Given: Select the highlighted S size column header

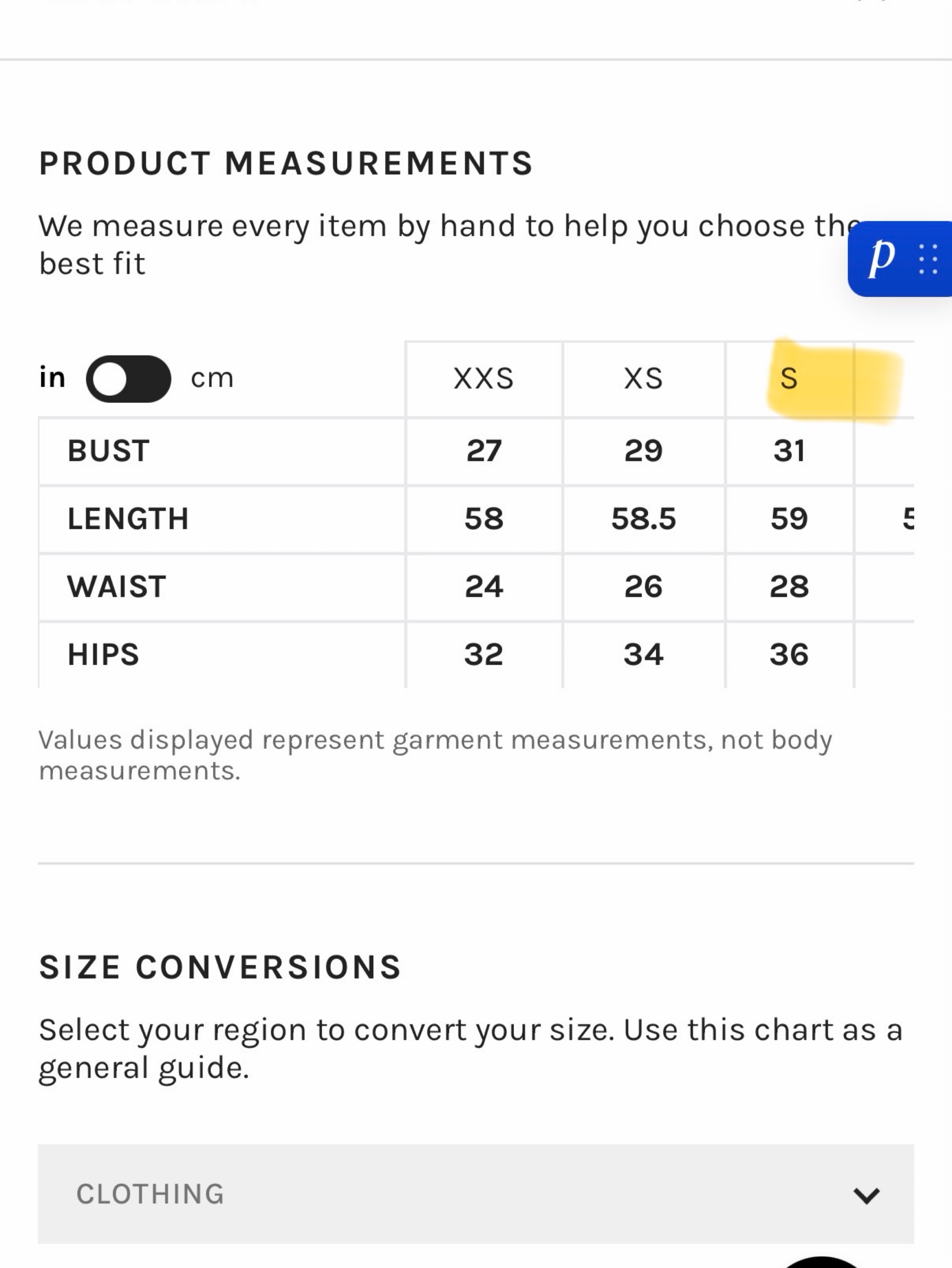Looking at the screenshot, I should (x=789, y=379).
